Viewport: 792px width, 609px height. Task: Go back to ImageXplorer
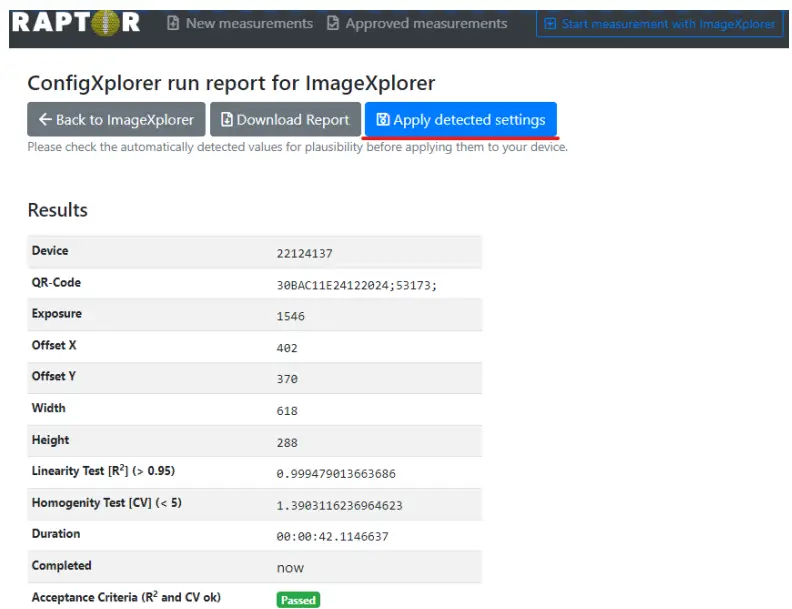pos(116,119)
